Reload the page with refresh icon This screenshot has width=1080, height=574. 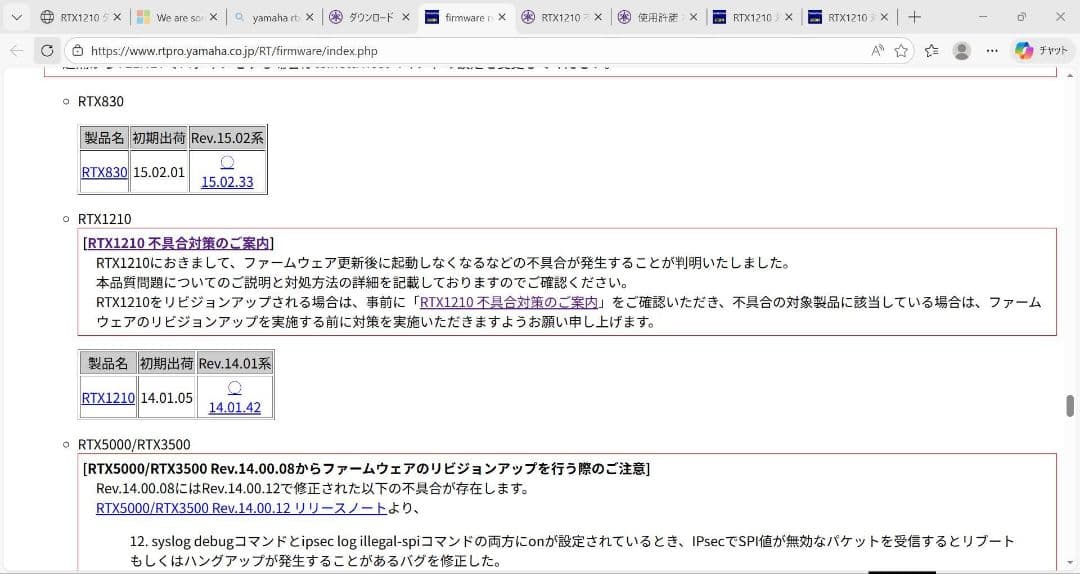tap(47, 50)
